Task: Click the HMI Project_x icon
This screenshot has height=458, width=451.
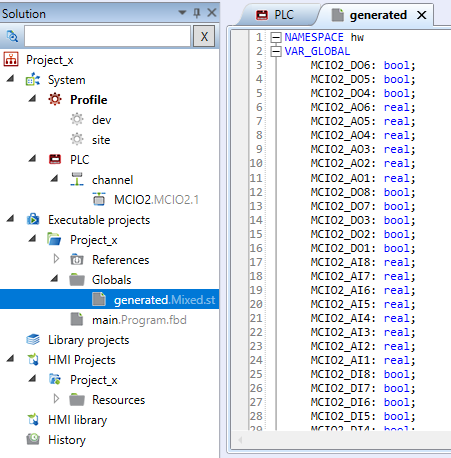Action: pyautogui.click(x=55, y=379)
